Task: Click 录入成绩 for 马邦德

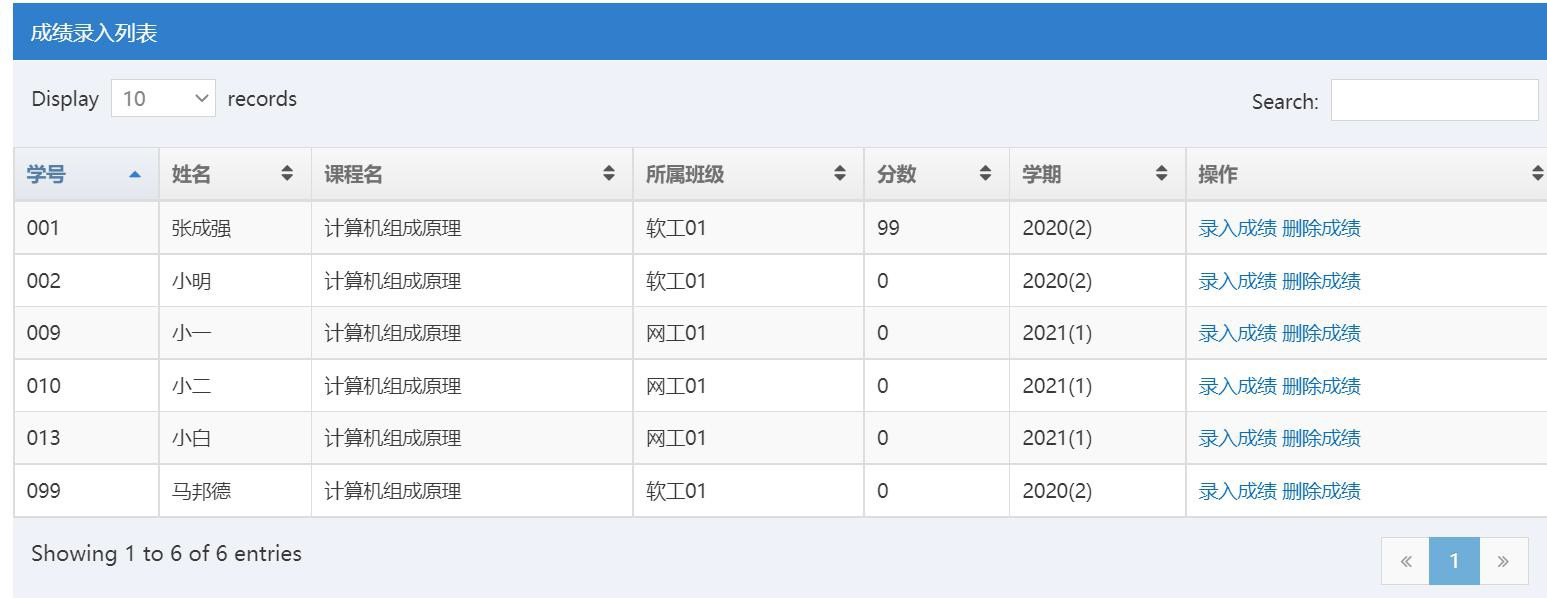Action: (1237, 491)
